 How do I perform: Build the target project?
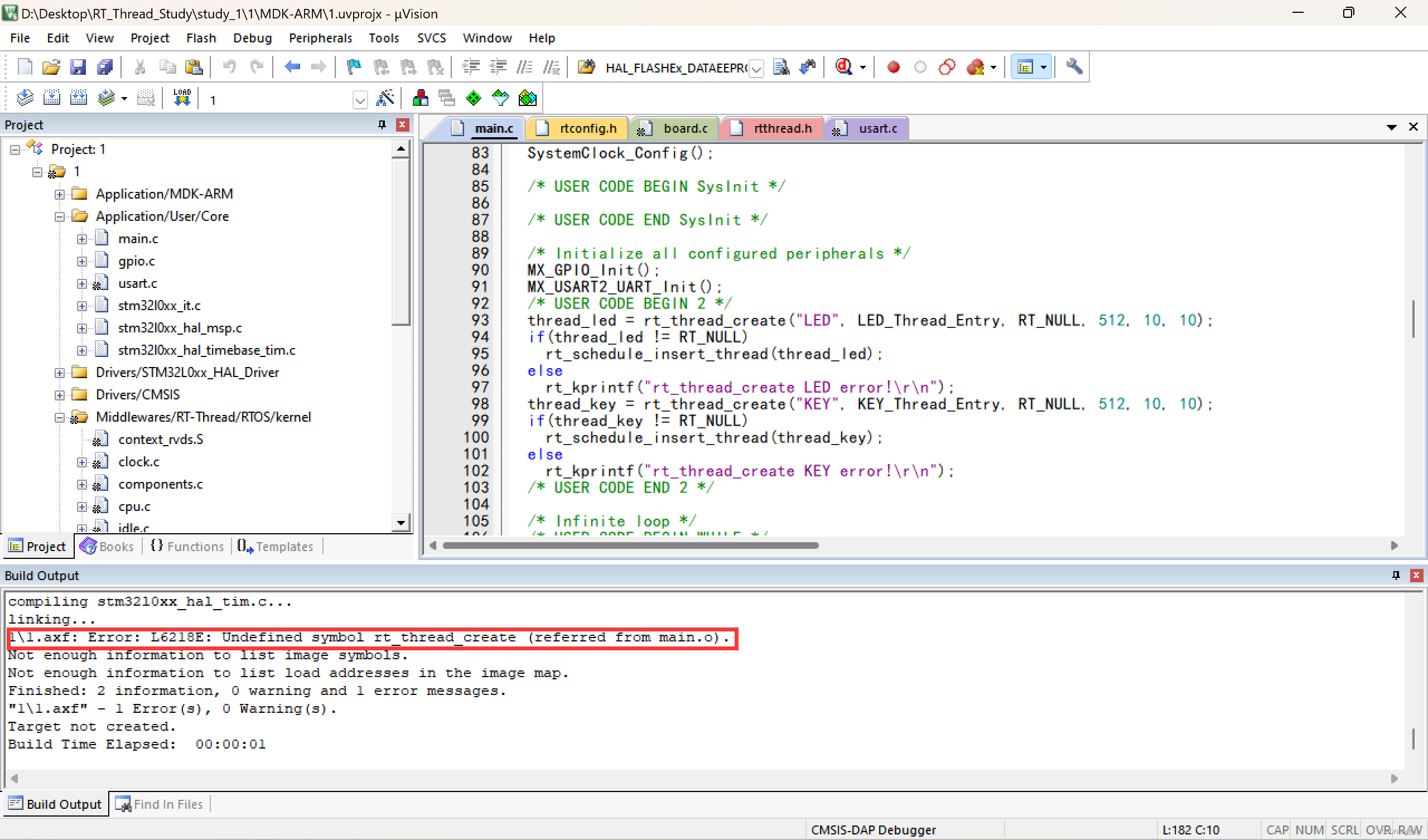pos(51,98)
